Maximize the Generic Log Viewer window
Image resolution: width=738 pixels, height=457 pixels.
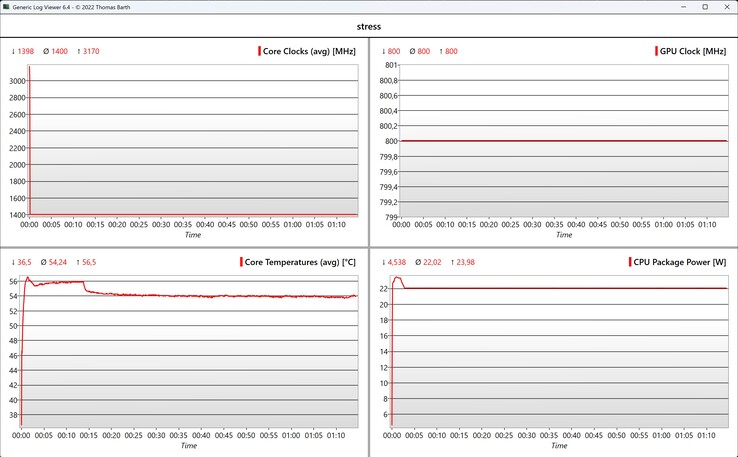click(x=705, y=7)
